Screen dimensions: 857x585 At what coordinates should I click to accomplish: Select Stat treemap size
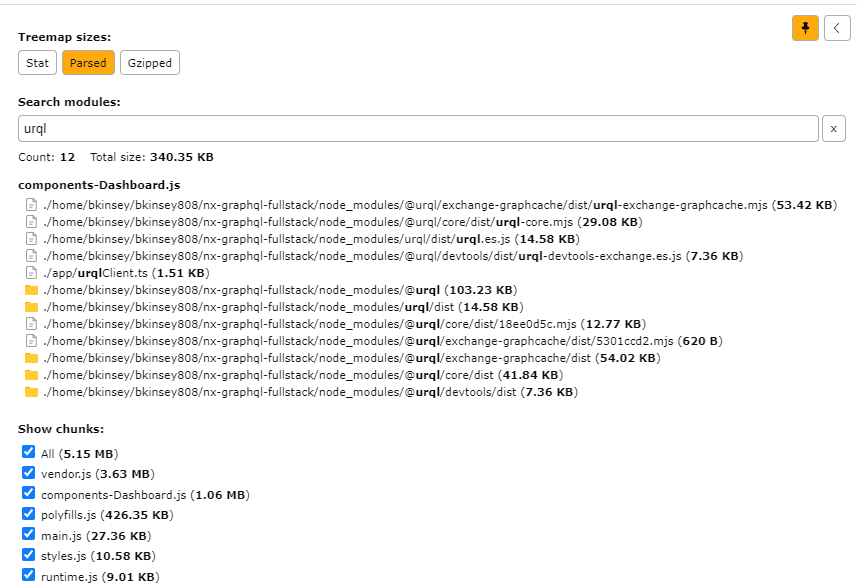click(37, 63)
